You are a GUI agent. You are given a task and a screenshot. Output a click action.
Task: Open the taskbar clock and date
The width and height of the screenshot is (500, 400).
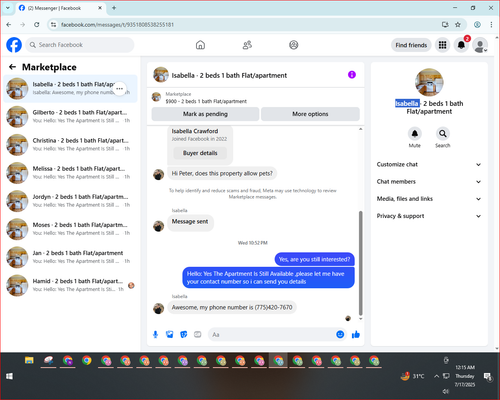(465, 376)
